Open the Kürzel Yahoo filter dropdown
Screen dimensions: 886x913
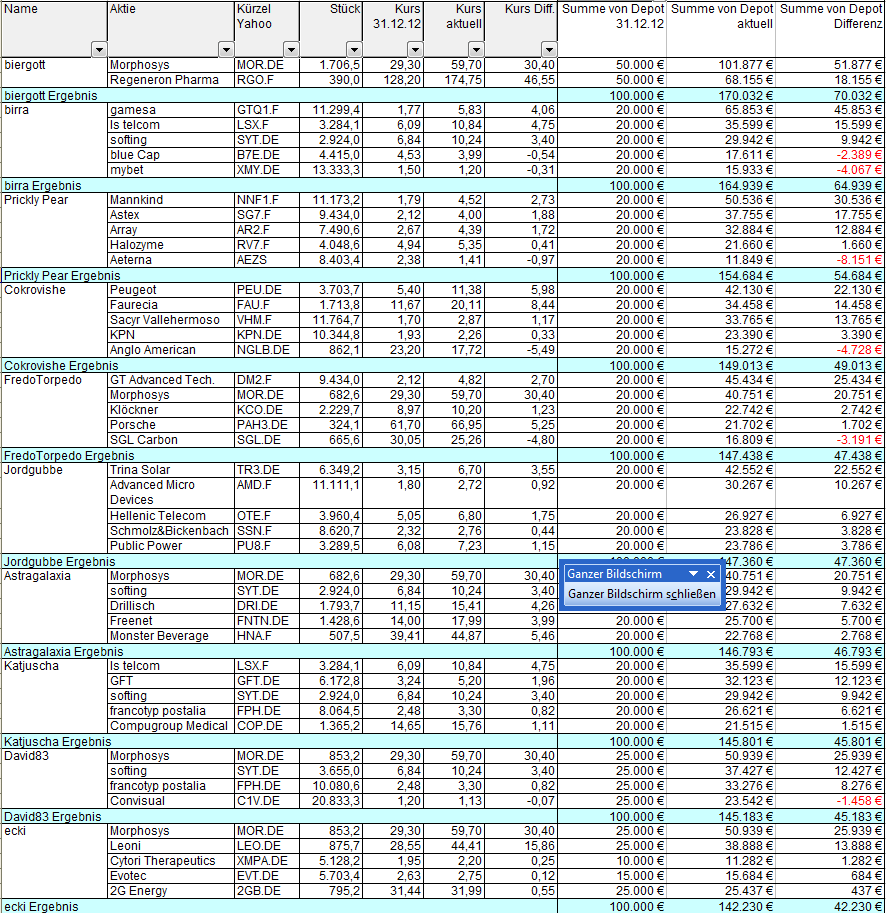[291, 48]
